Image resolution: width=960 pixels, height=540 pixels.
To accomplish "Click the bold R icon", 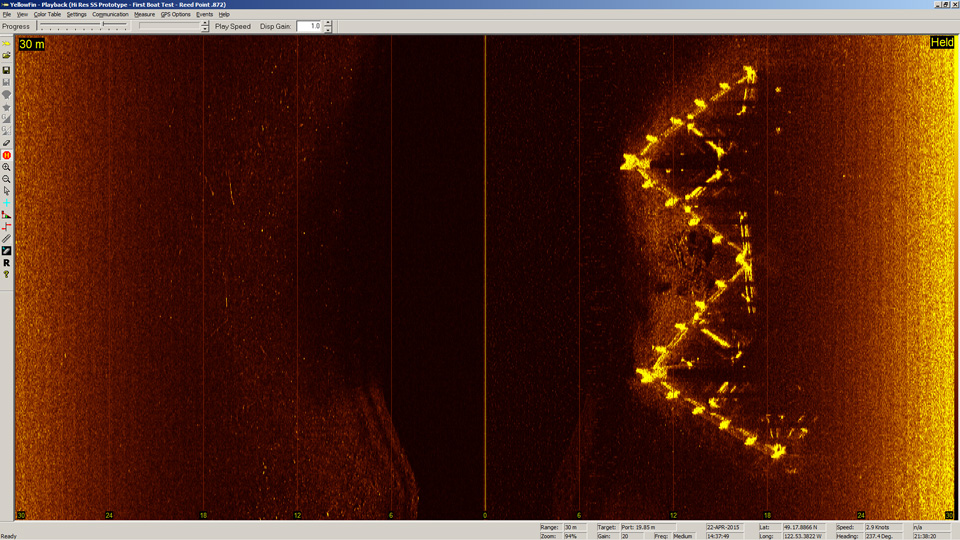I will [7, 263].
